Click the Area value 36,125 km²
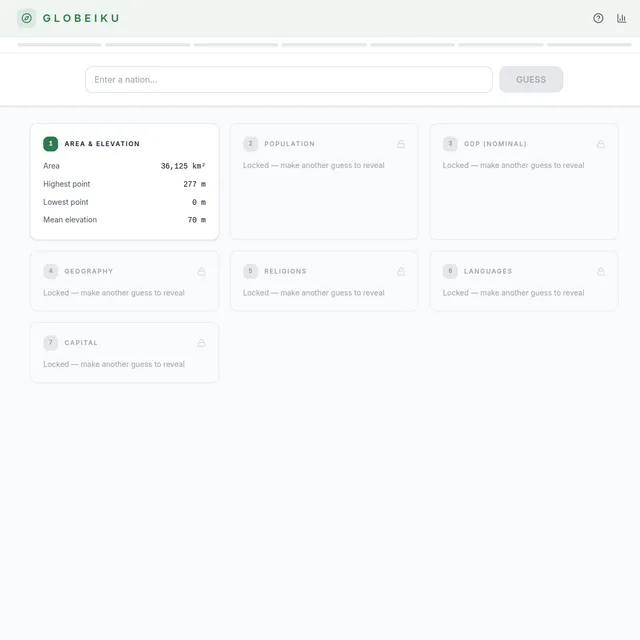The height and width of the screenshot is (640, 640). click(x=183, y=166)
